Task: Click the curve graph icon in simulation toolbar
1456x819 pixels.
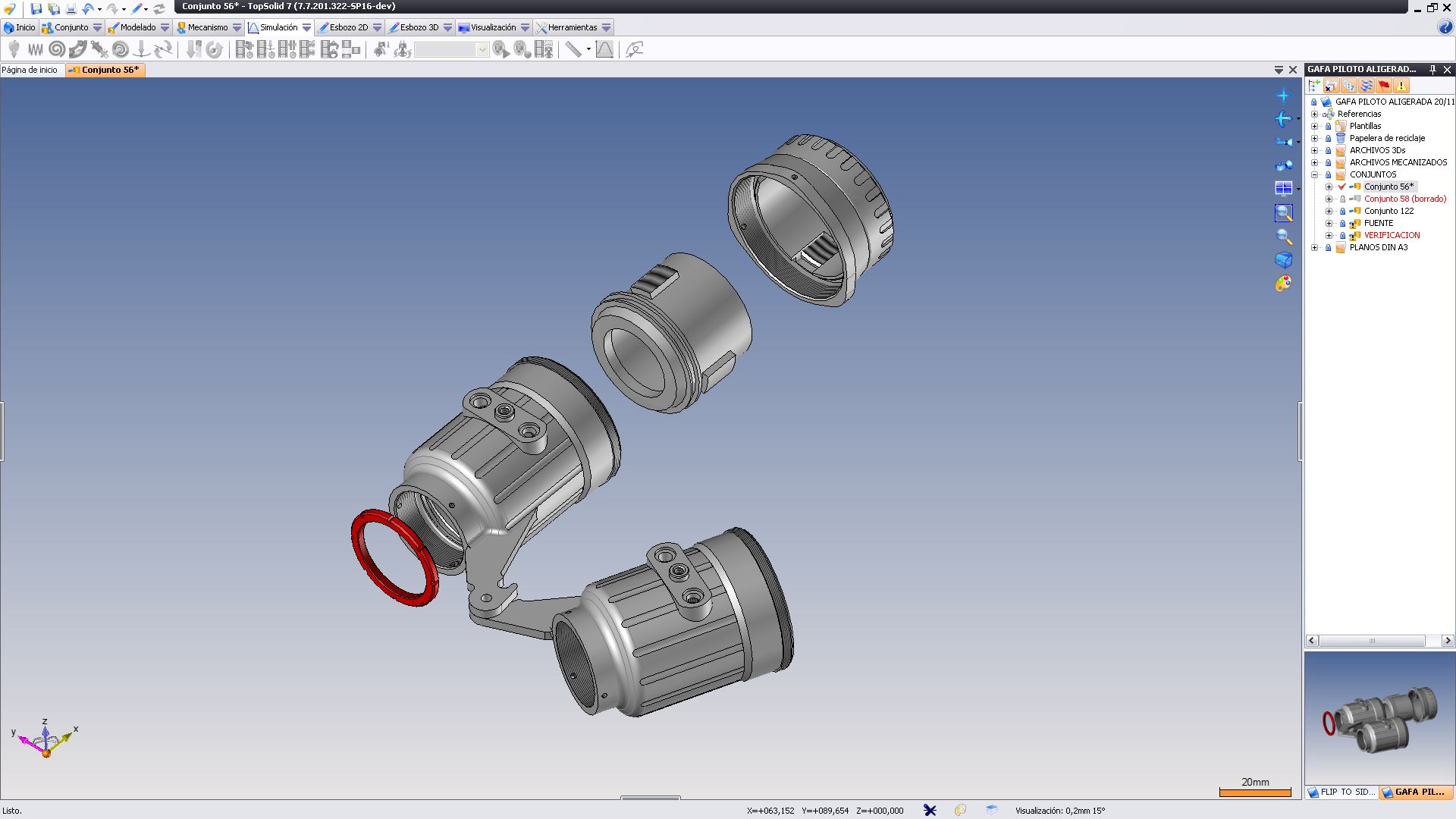Action: coord(604,49)
